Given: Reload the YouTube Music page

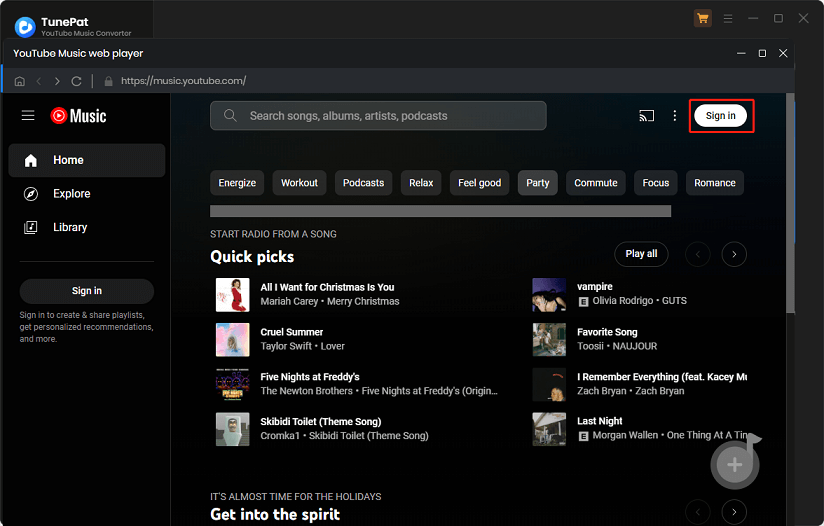Looking at the screenshot, I should coord(76,81).
